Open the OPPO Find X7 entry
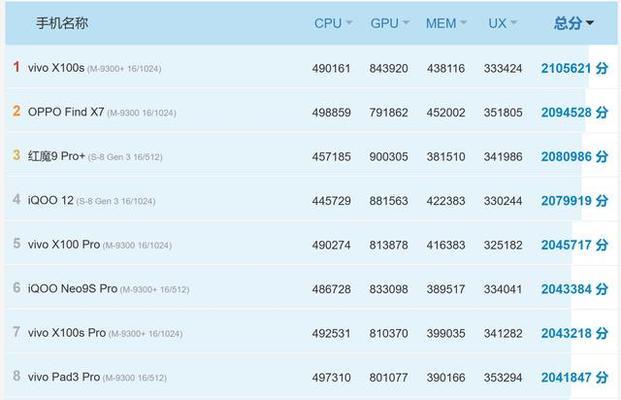Image resolution: width=621 pixels, height=400 pixels. [x=102, y=112]
